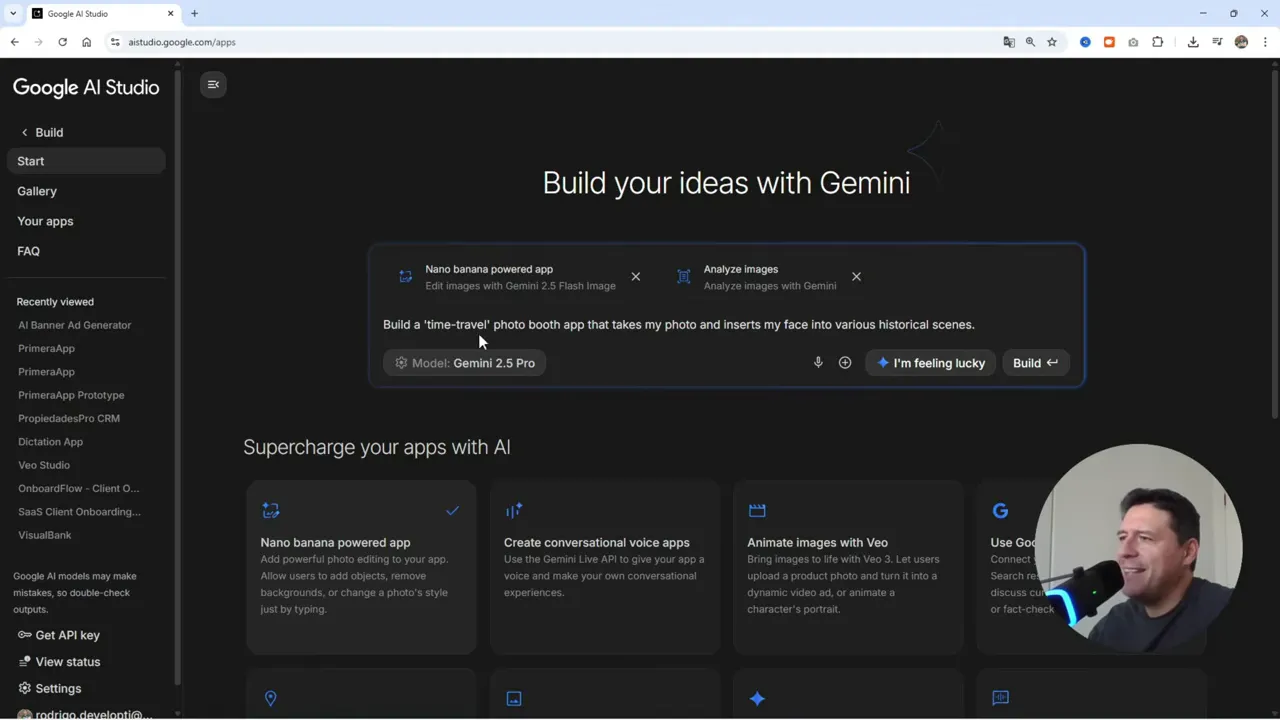Click the Analyze images chip icon
The width and height of the screenshot is (1280, 720).
point(683,276)
